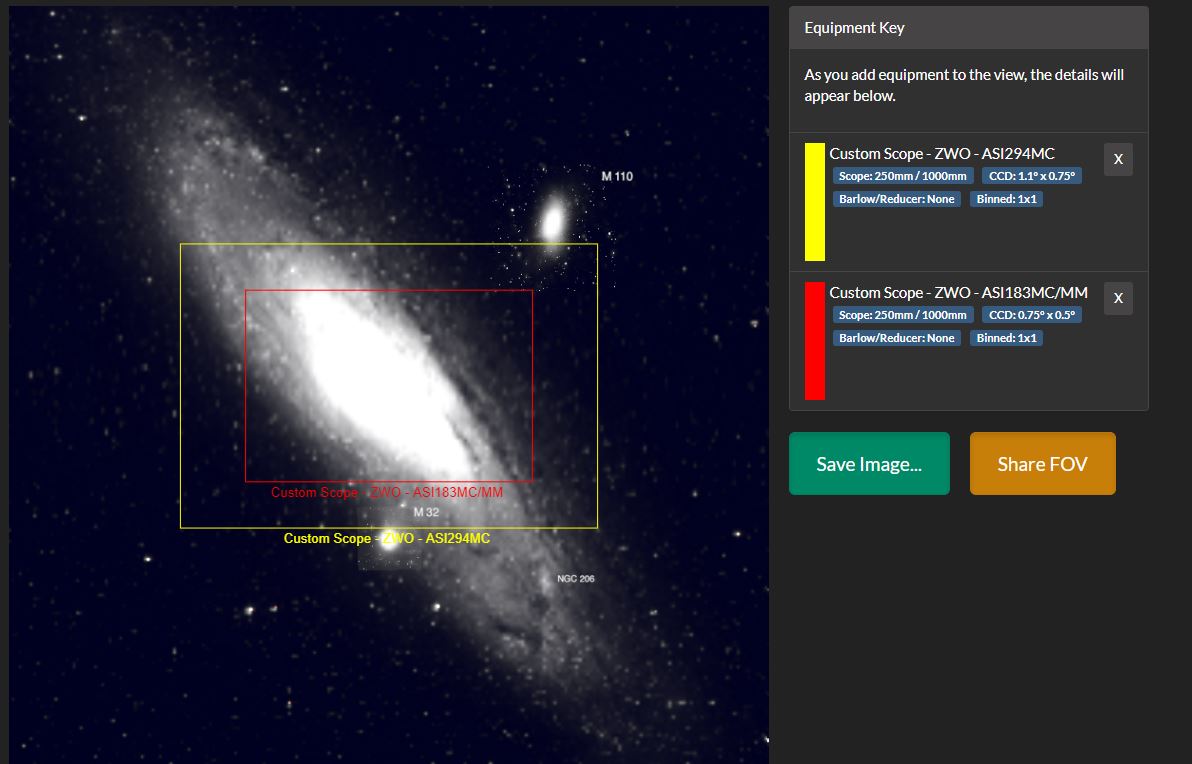
Task: Click Barlow/Reducer: None badge under ASI294MC
Action: [x=897, y=199]
